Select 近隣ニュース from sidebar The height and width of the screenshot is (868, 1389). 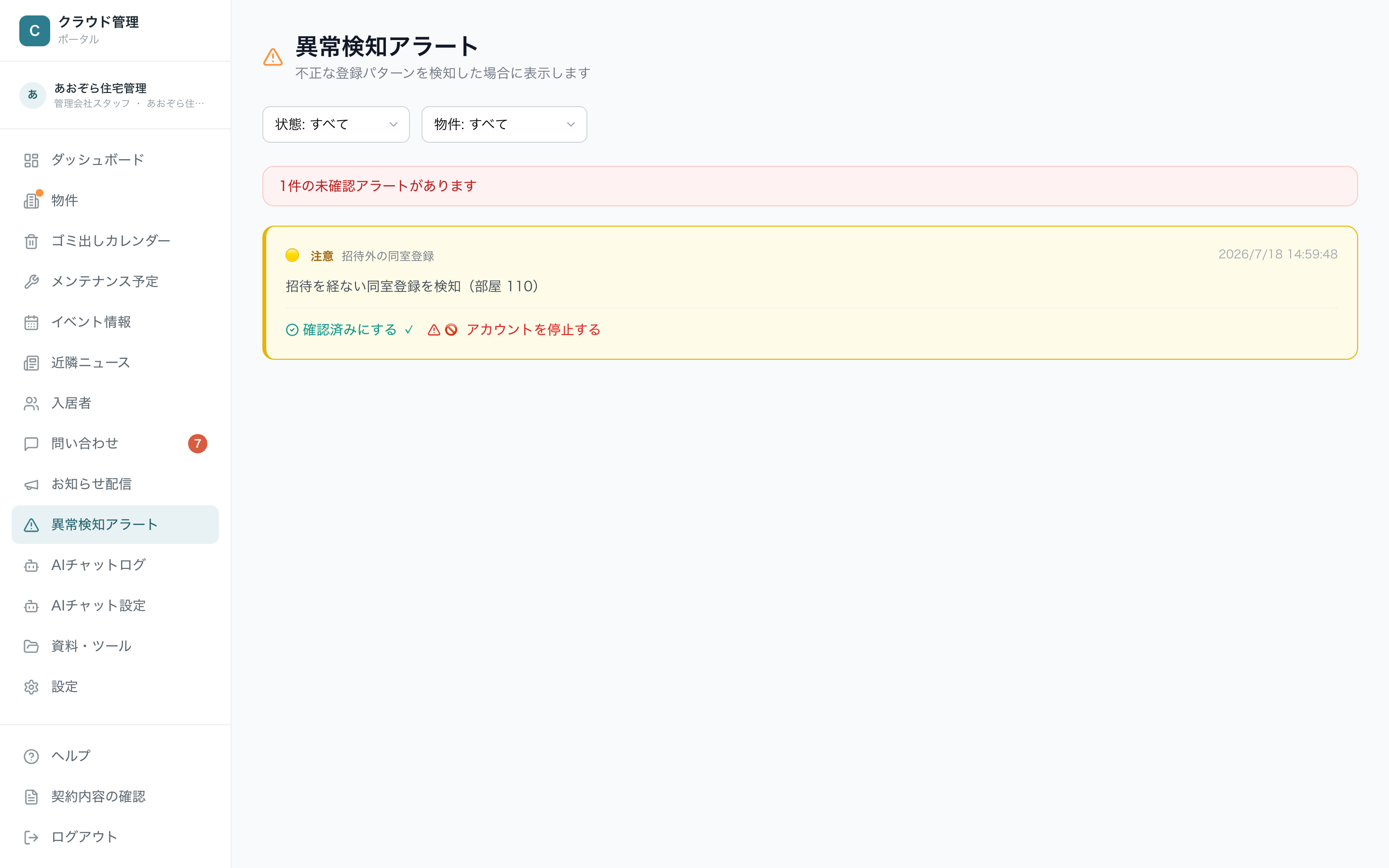tap(115, 363)
